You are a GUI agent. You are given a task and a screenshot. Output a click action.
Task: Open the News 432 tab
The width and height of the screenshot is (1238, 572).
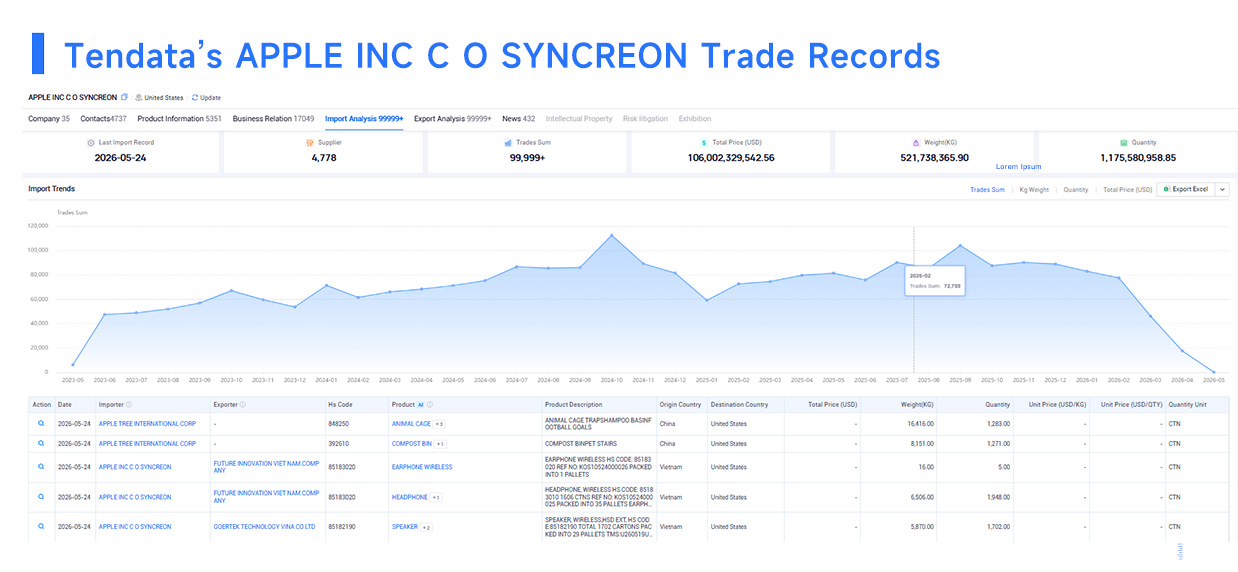point(518,119)
